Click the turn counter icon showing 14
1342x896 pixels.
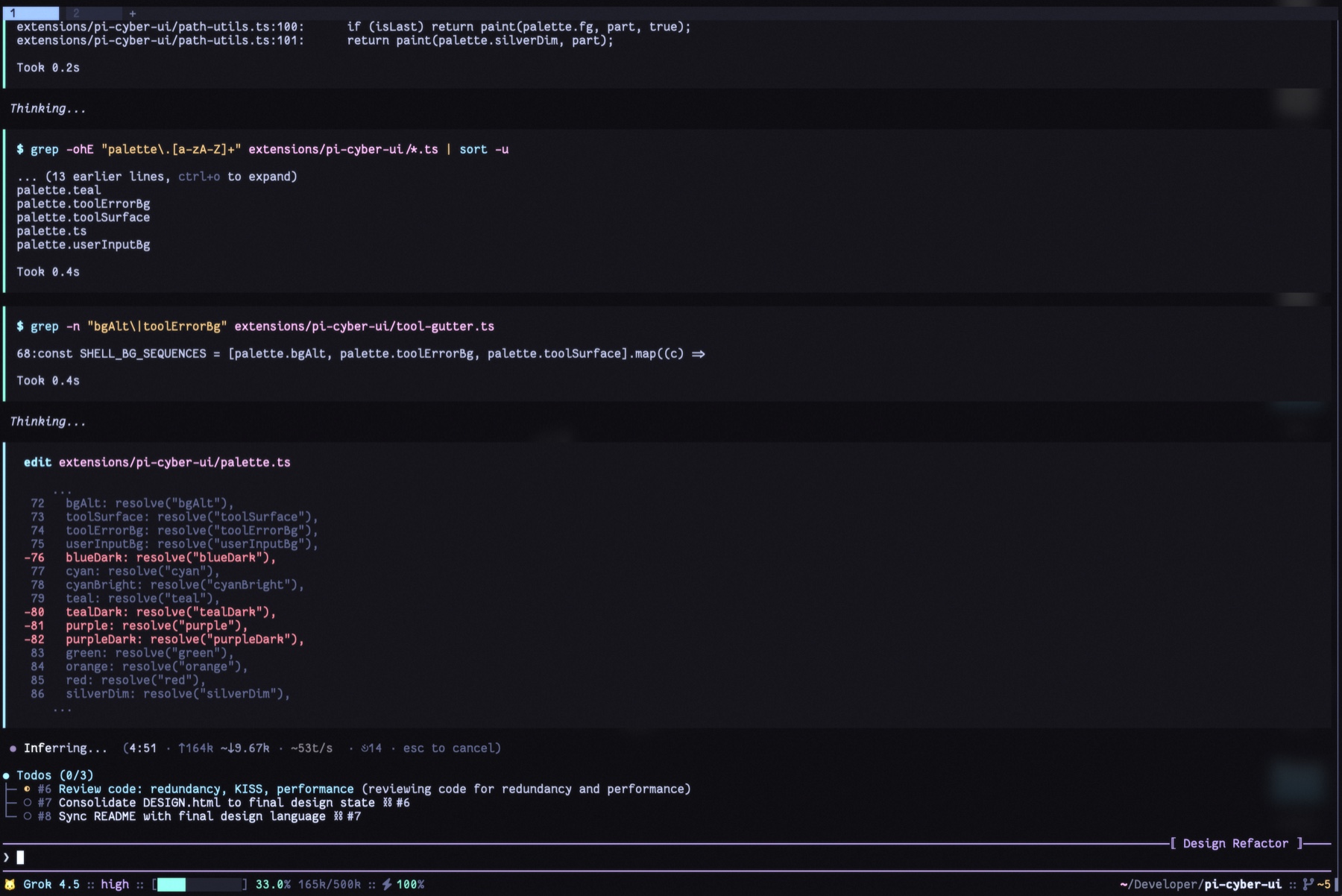point(371,748)
